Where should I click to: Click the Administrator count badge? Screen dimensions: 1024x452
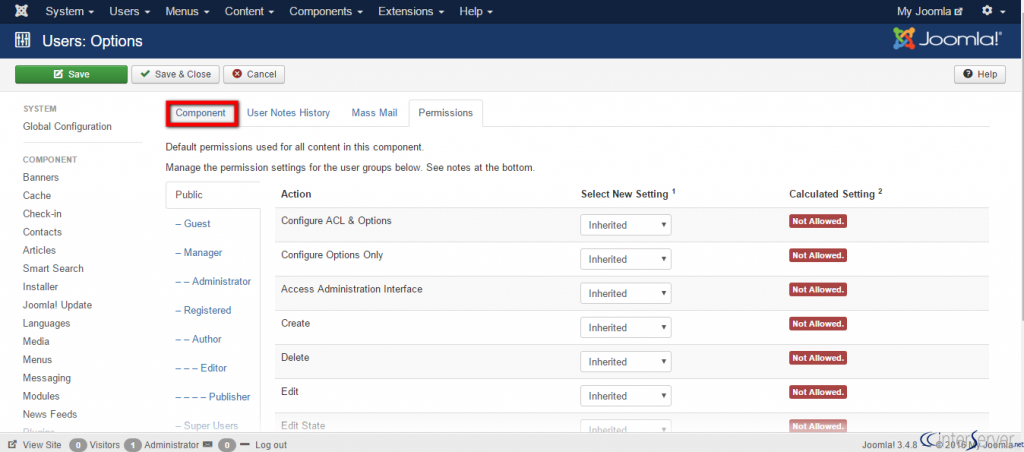point(133,445)
